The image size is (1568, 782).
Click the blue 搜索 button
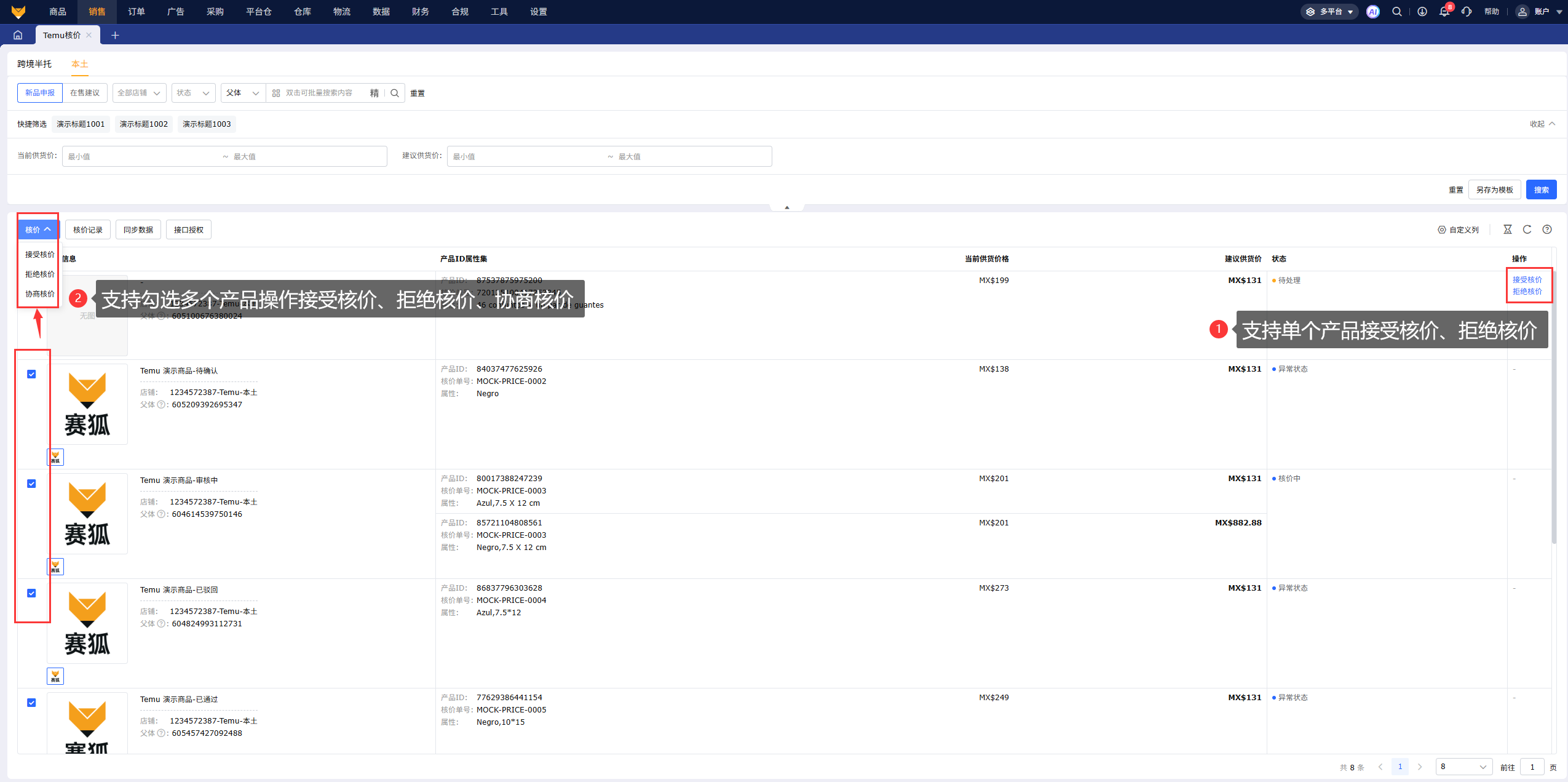point(1541,190)
